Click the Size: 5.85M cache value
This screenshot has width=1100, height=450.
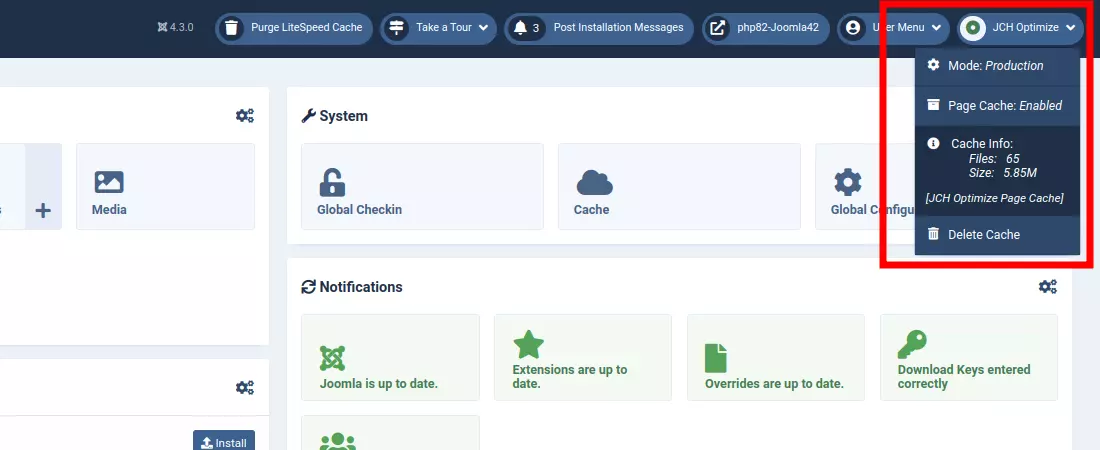[x=1002, y=172]
